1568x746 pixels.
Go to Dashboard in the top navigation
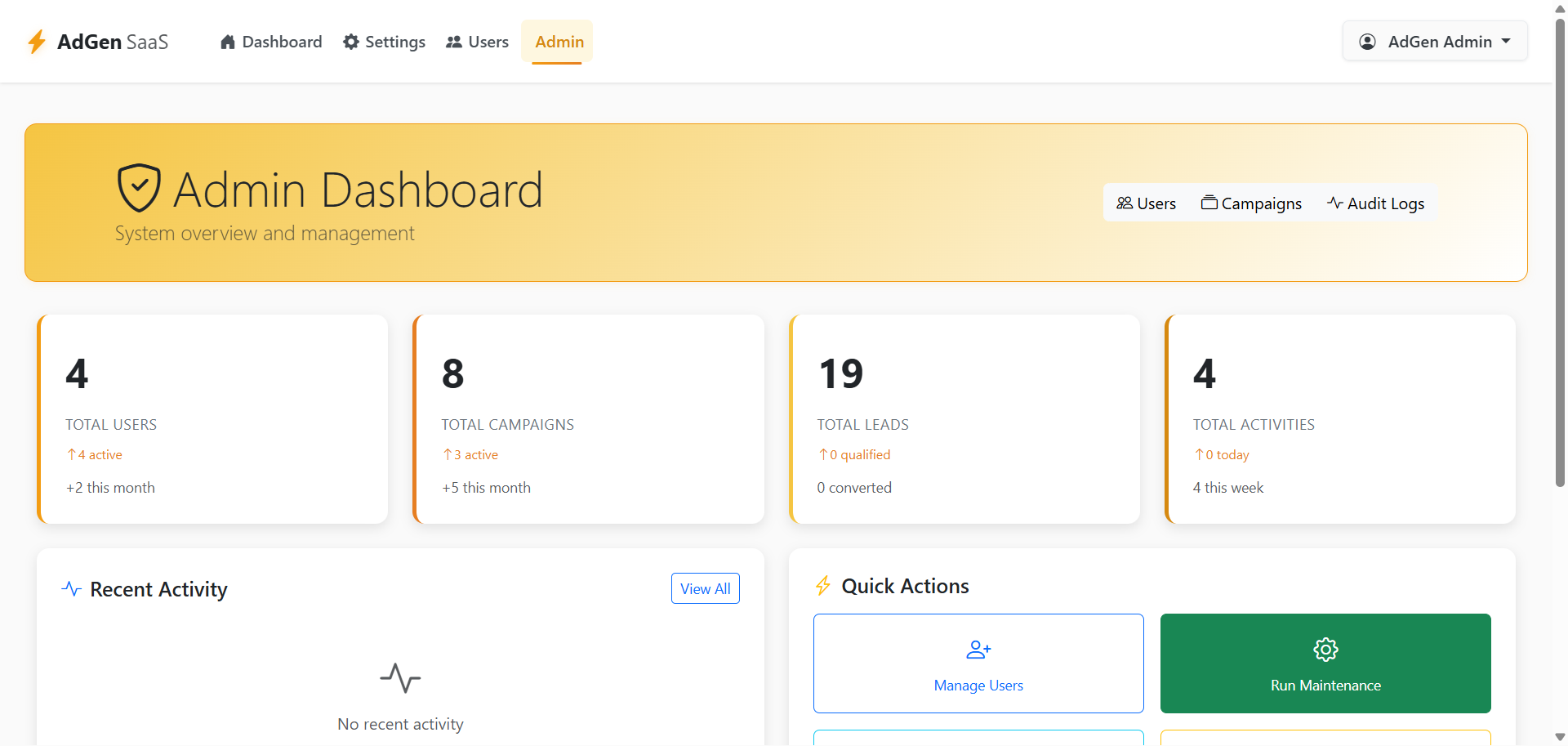[271, 42]
